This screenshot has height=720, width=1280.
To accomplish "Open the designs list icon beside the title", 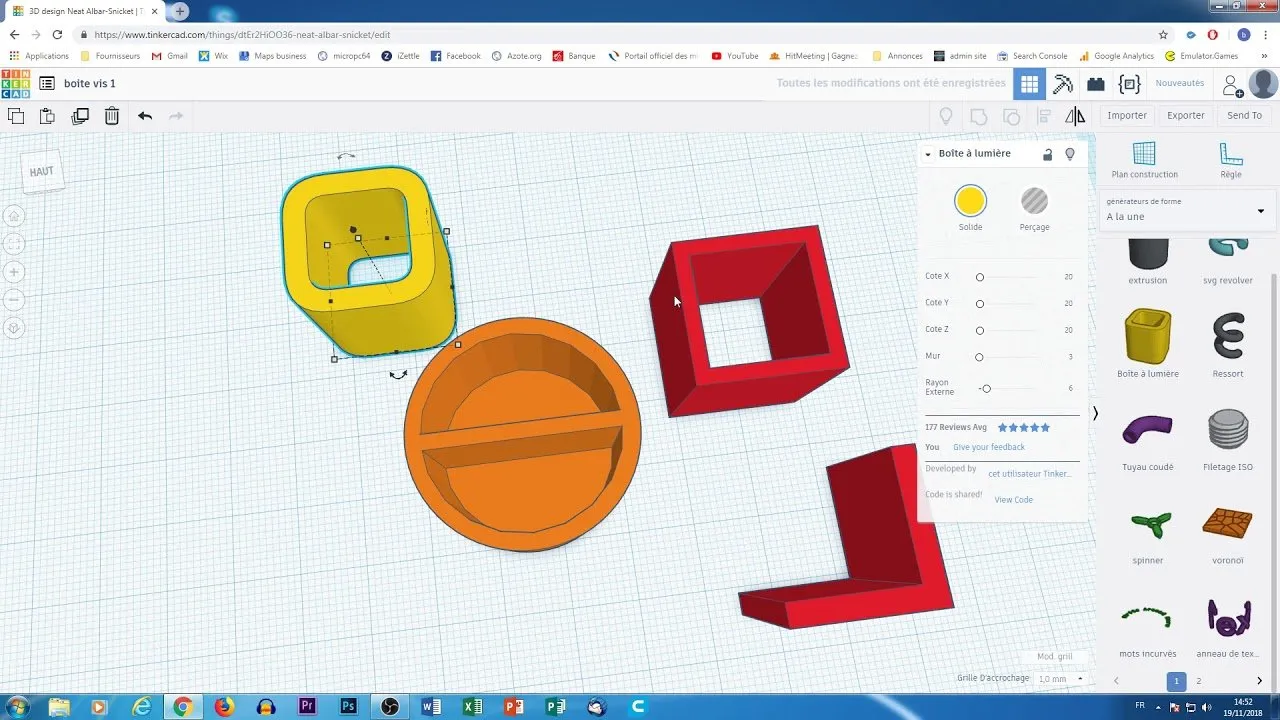I will coord(47,84).
